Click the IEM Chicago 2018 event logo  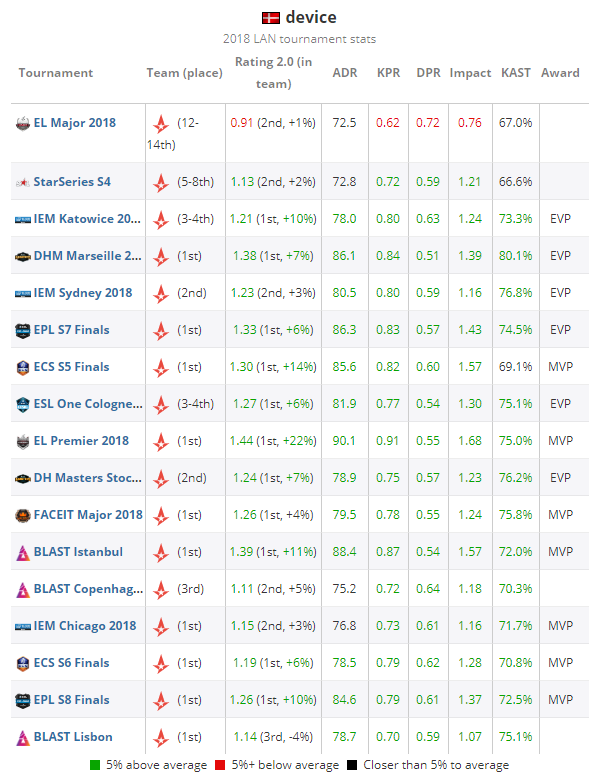pyautogui.click(x=23, y=626)
